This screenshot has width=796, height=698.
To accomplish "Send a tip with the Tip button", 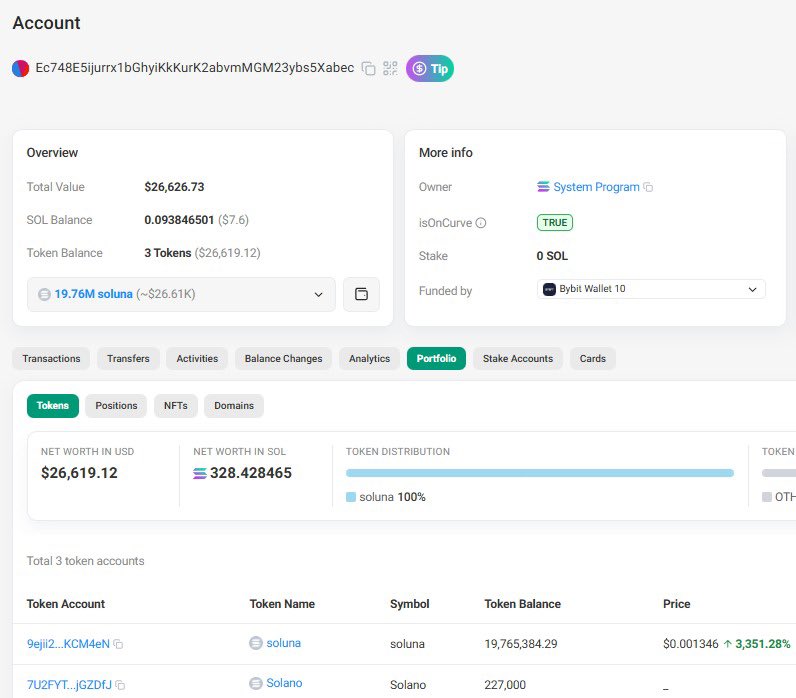I will (x=430, y=69).
